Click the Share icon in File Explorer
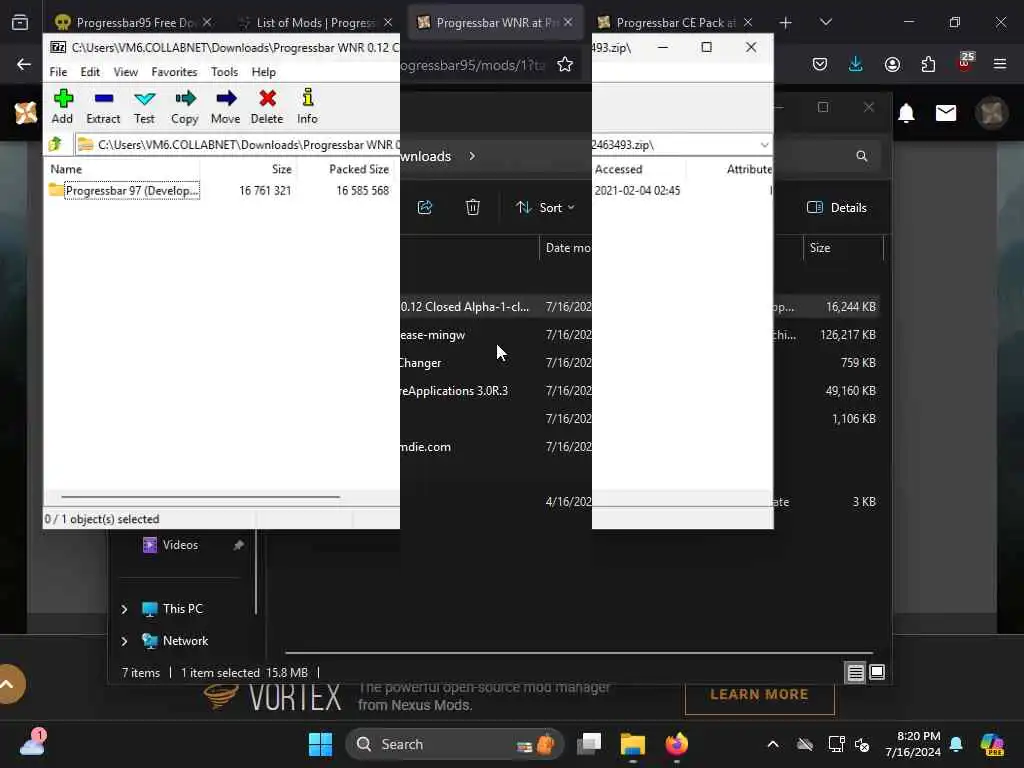The width and height of the screenshot is (1024, 768). [425, 207]
